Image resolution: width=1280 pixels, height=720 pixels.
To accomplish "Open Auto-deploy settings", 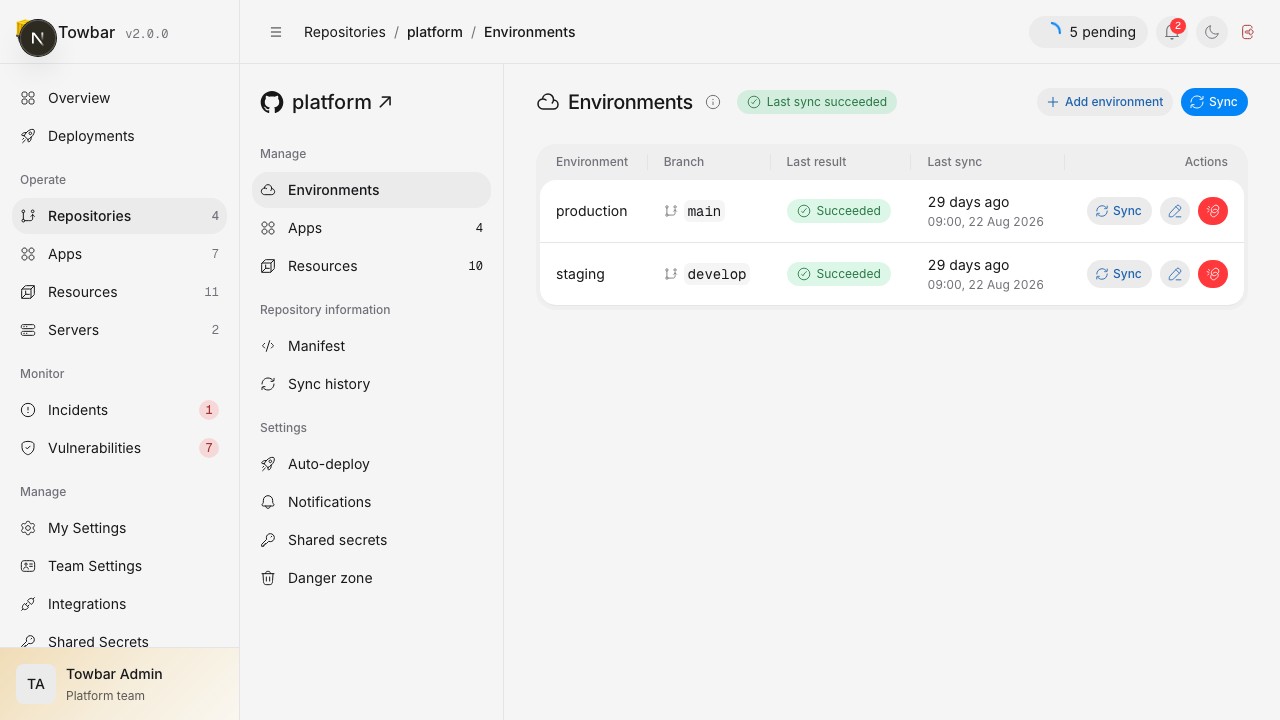I will 372,464.
